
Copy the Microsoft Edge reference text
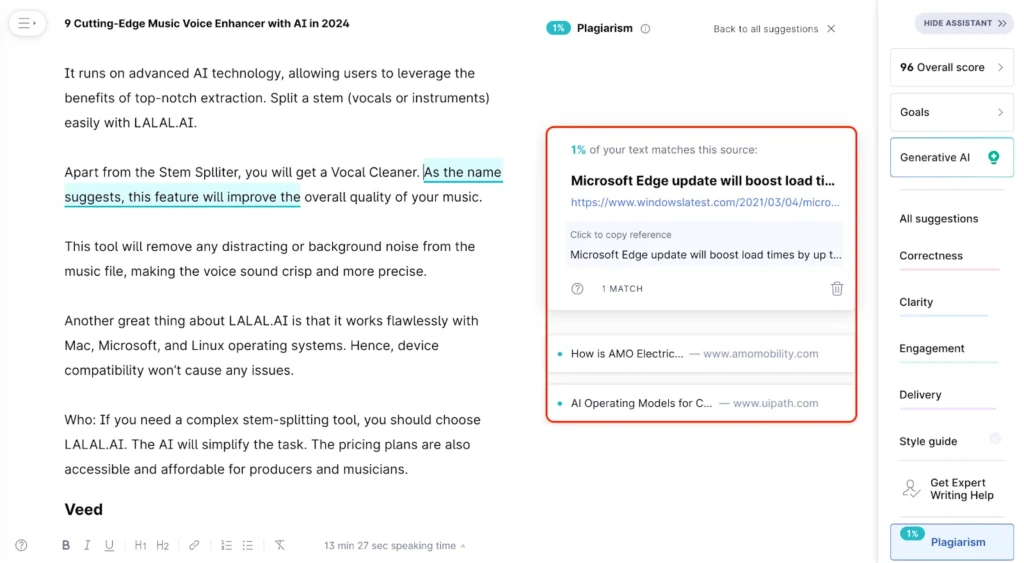point(705,255)
